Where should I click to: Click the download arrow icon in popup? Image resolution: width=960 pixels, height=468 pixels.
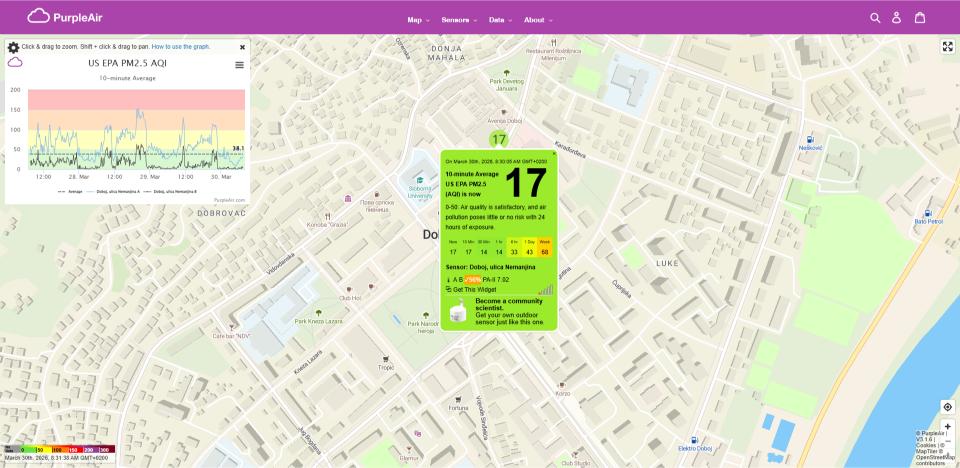[449, 280]
